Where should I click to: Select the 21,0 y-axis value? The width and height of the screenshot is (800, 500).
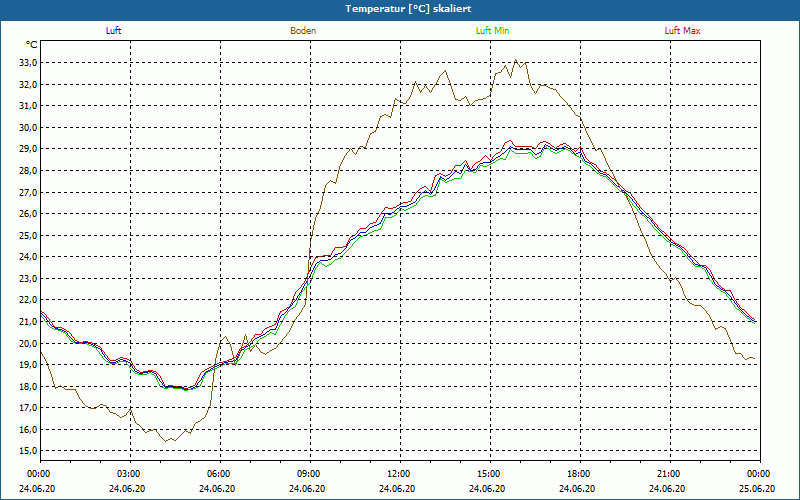tap(27, 321)
